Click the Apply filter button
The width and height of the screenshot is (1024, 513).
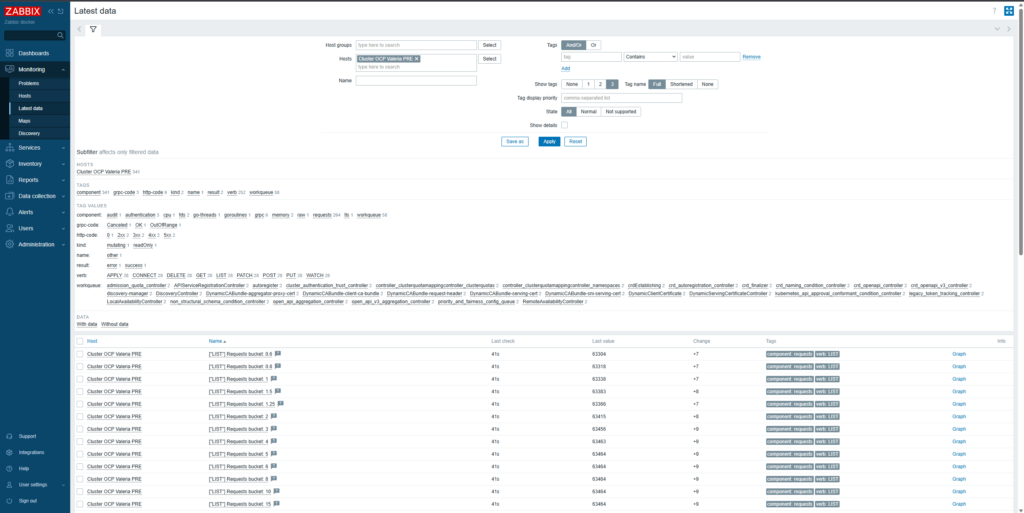[549, 142]
